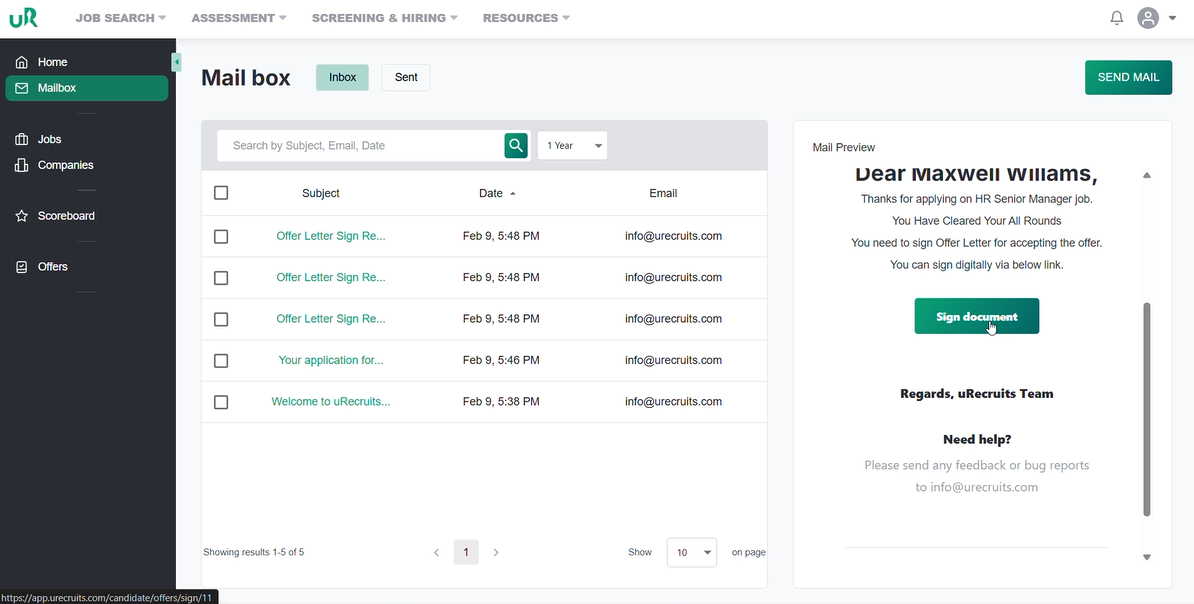Toggle the select-all checkbox in header
The image size is (1194, 604).
[221, 193]
